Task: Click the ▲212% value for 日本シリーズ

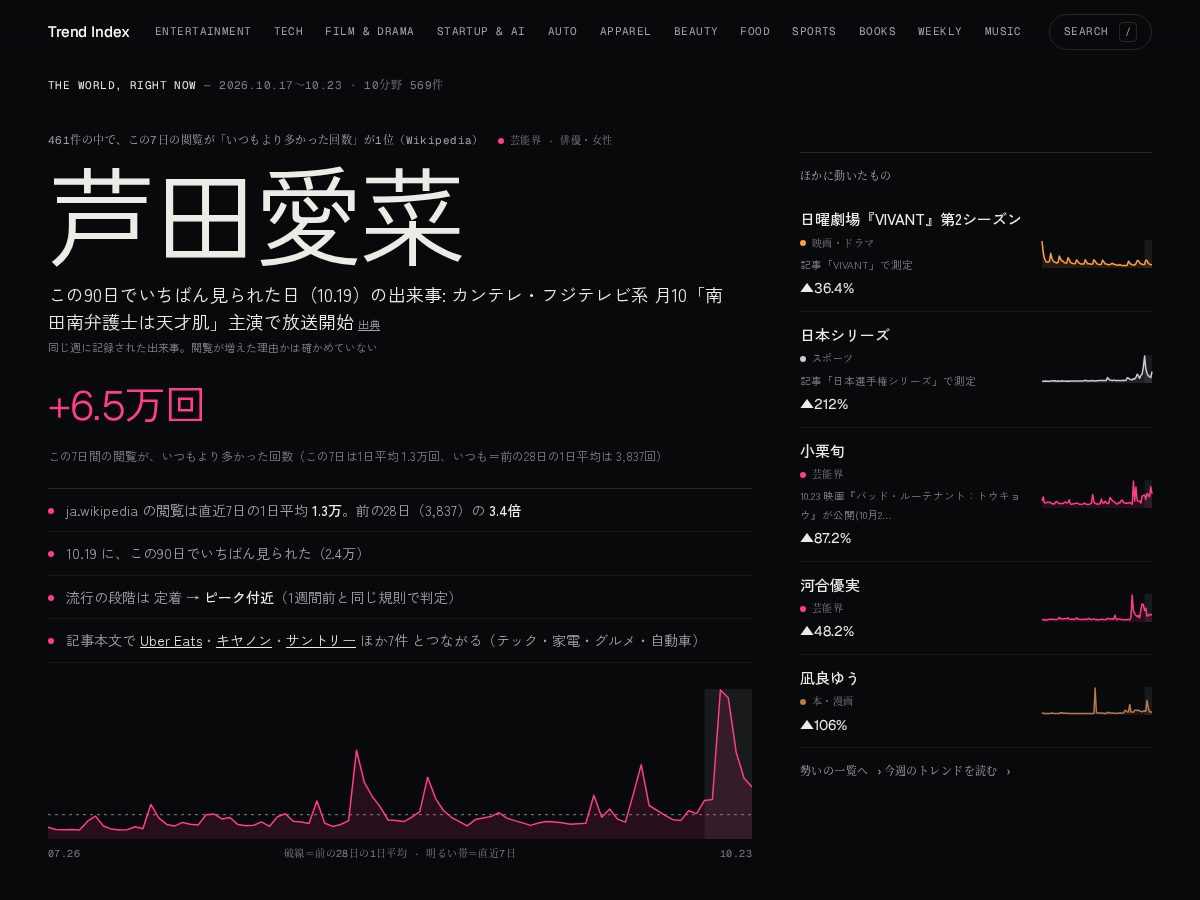Action: tap(824, 404)
